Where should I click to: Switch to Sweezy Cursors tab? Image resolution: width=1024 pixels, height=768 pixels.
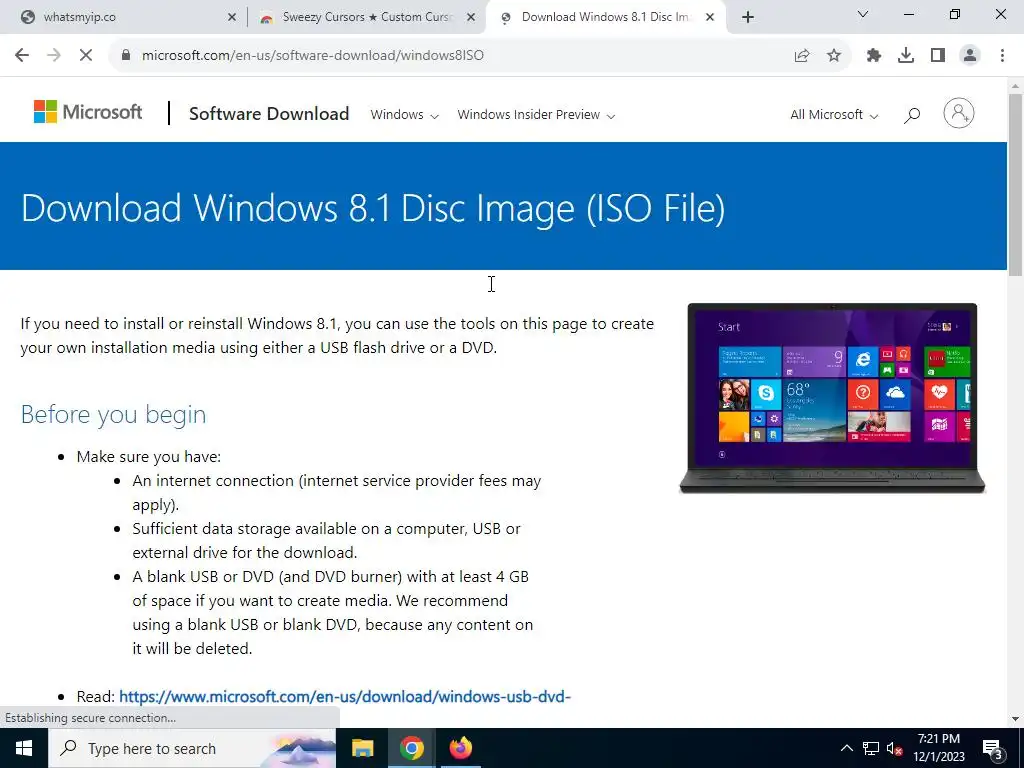click(x=366, y=17)
